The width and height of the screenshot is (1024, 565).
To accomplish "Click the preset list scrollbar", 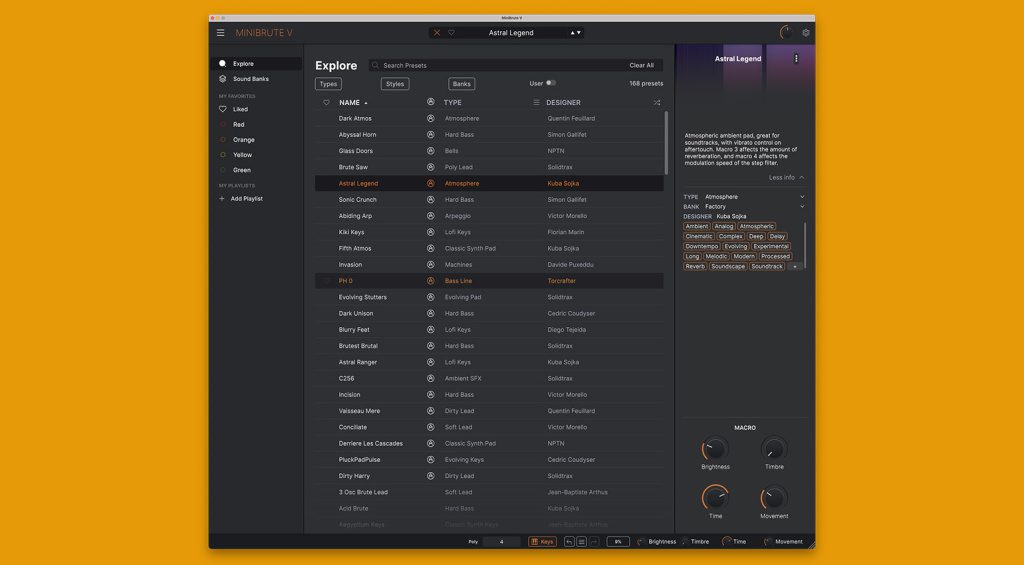I will (x=666, y=142).
